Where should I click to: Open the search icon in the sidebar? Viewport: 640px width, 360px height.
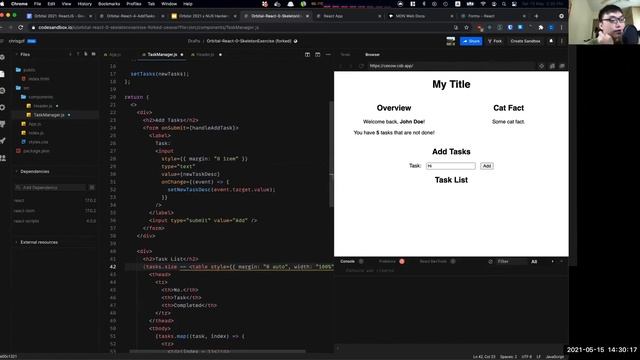2,91
